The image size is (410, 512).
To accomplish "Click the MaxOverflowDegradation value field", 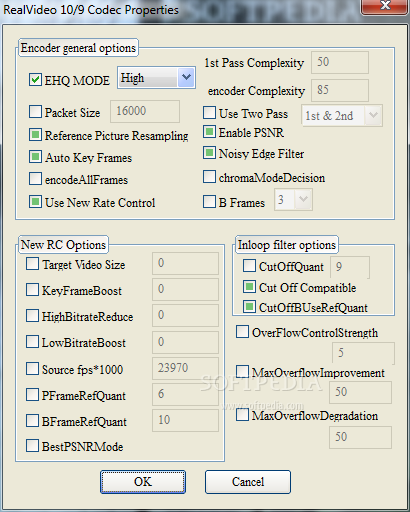I will 360,437.
